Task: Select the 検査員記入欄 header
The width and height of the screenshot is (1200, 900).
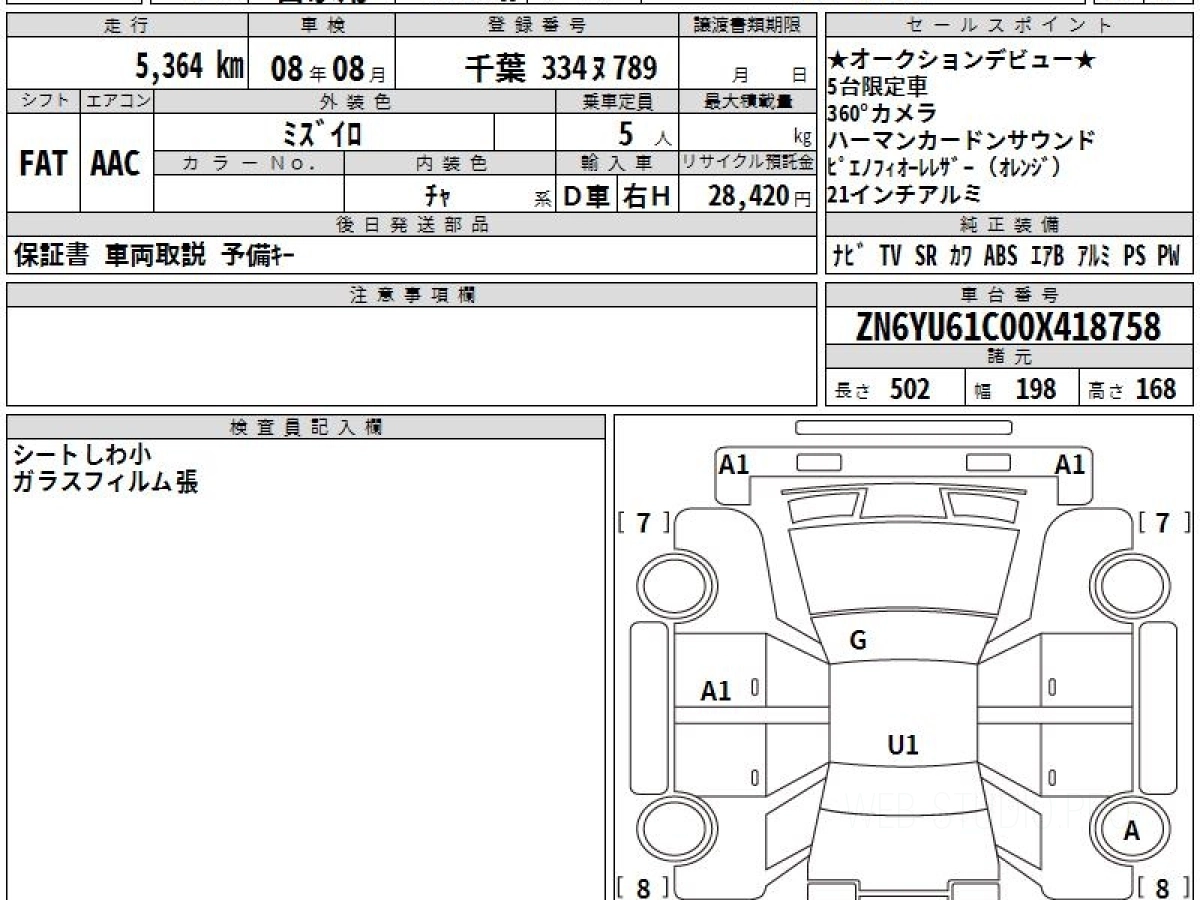Action: click(306, 427)
